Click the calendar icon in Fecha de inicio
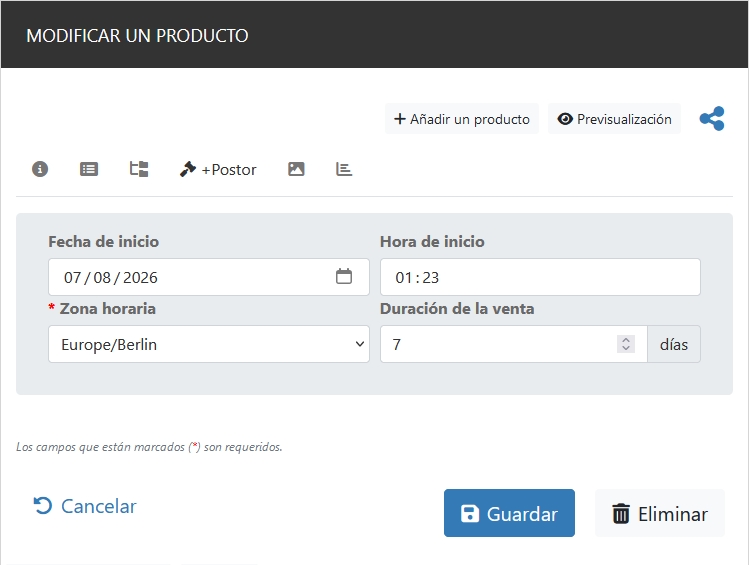Viewport: 749px width, 565px height. click(x=344, y=277)
